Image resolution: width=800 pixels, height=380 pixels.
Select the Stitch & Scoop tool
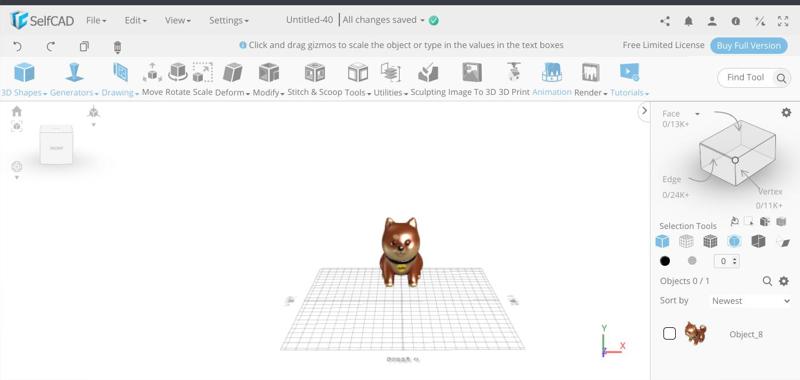coord(315,72)
